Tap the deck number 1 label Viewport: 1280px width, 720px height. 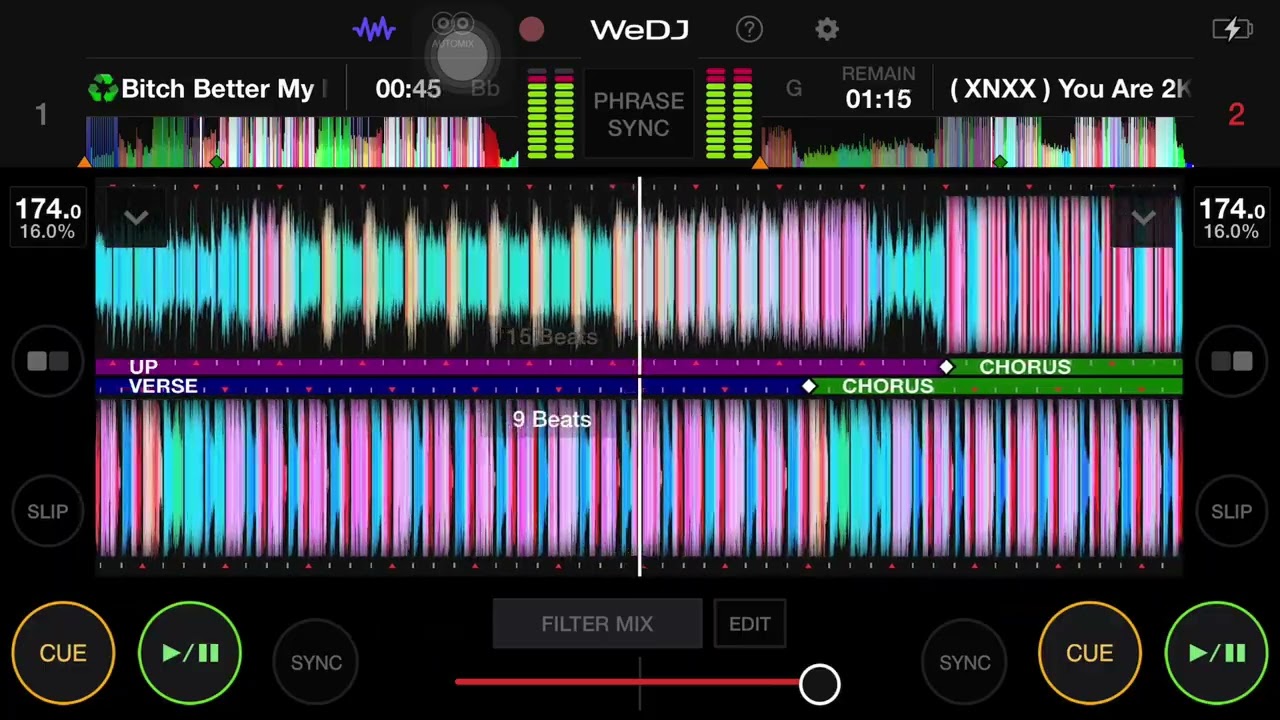(41, 115)
